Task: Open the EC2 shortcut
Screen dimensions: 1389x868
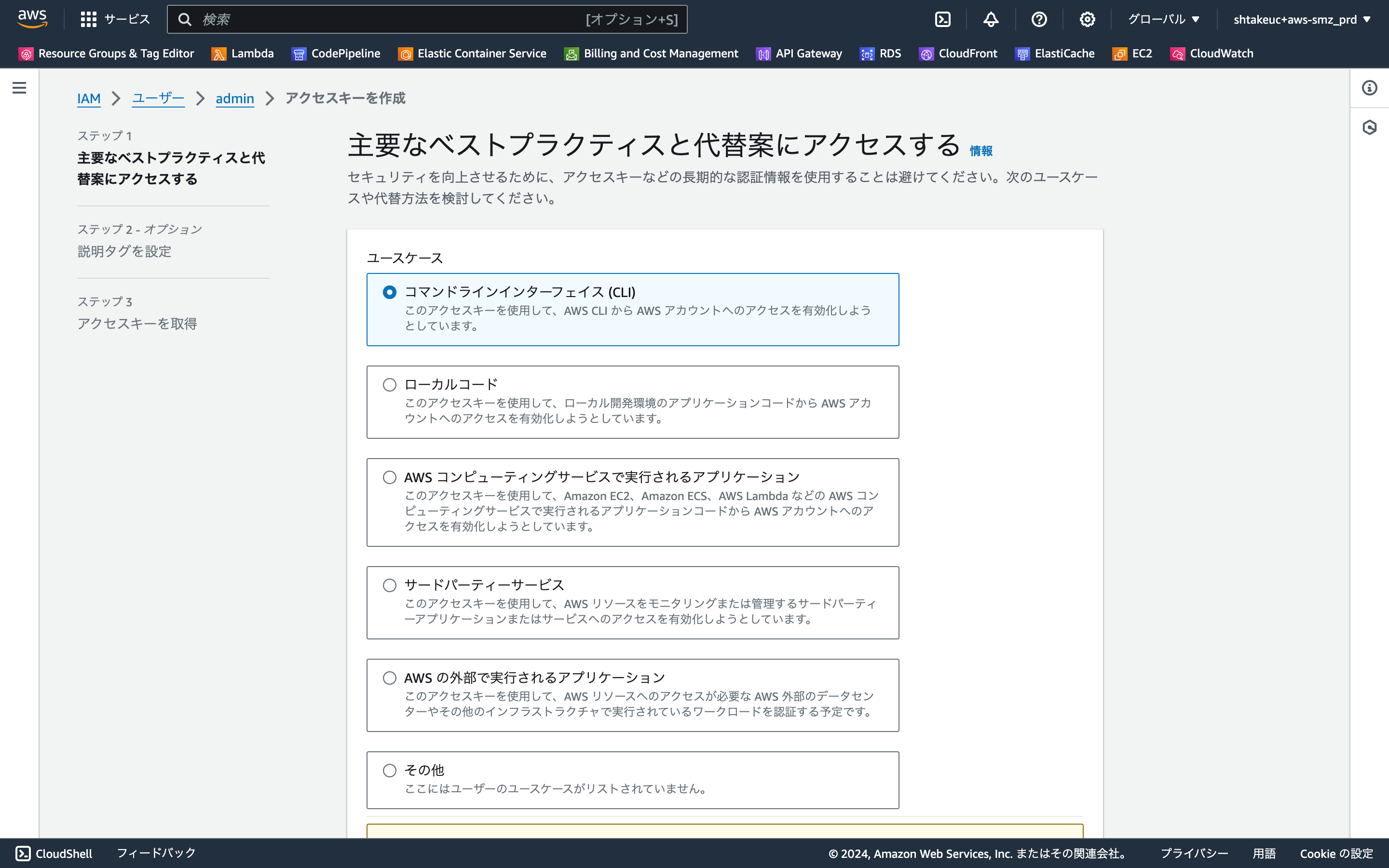Action: pos(1132,54)
